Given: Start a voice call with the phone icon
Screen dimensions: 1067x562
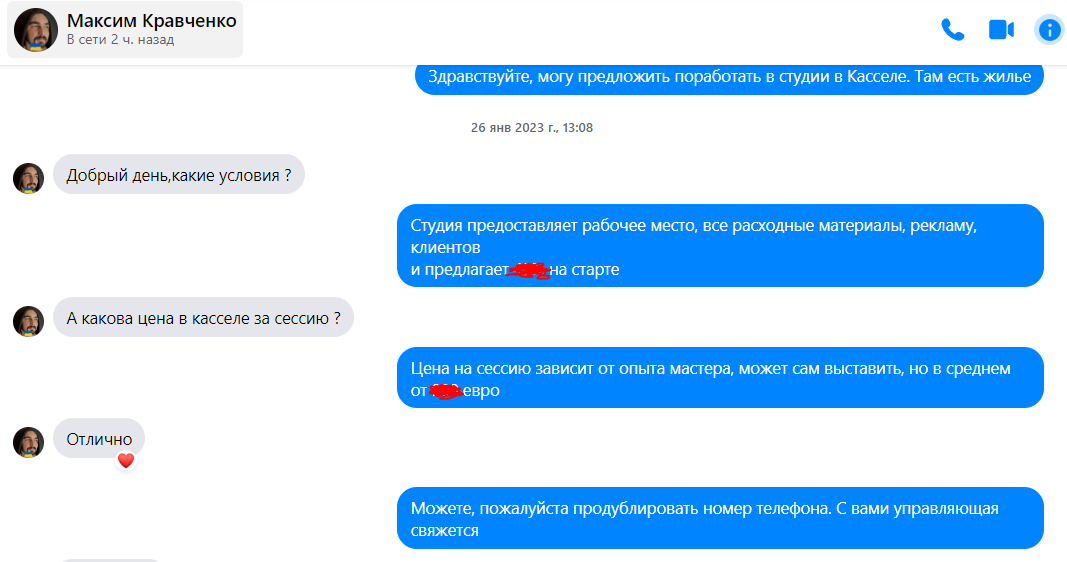Looking at the screenshot, I should (953, 30).
